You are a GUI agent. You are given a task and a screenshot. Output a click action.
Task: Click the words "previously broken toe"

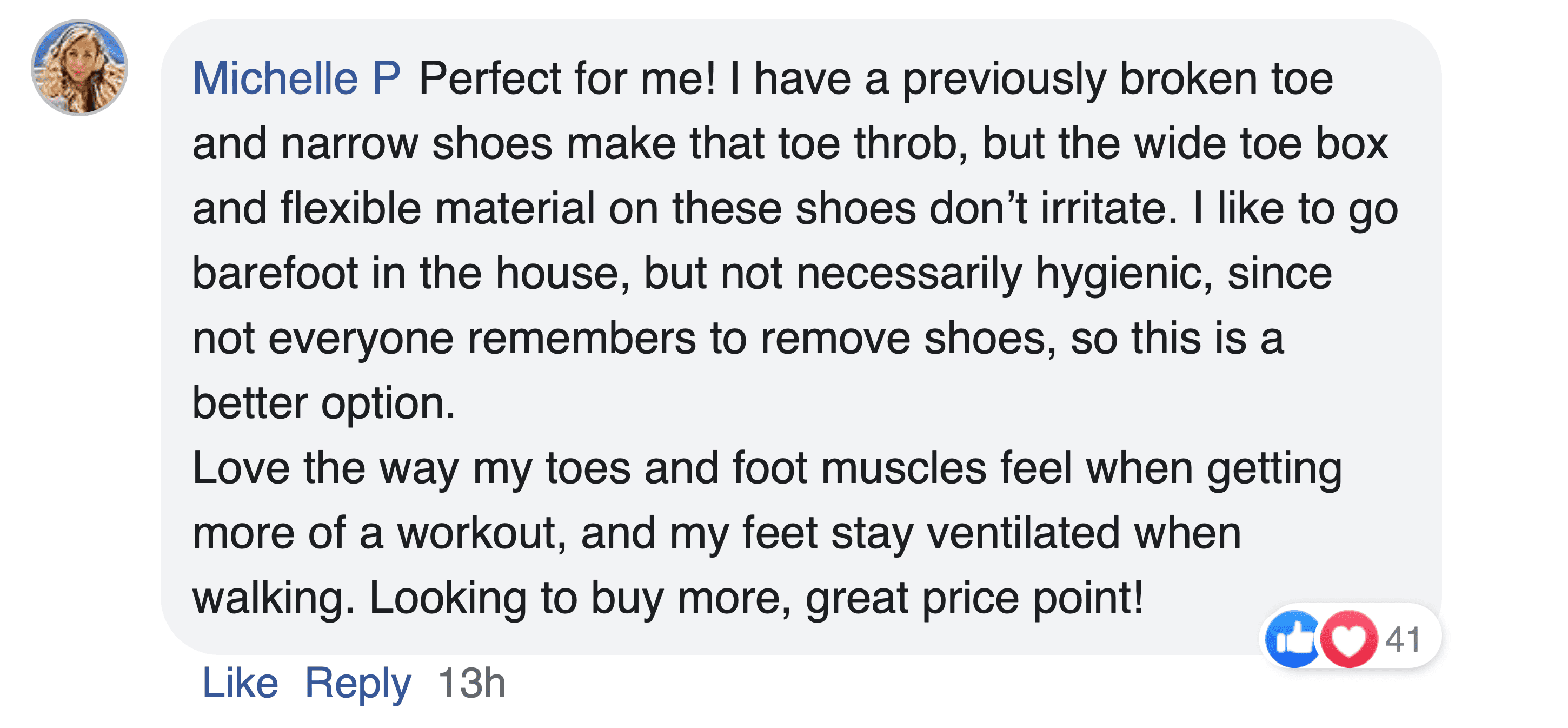click(1118, 78)
